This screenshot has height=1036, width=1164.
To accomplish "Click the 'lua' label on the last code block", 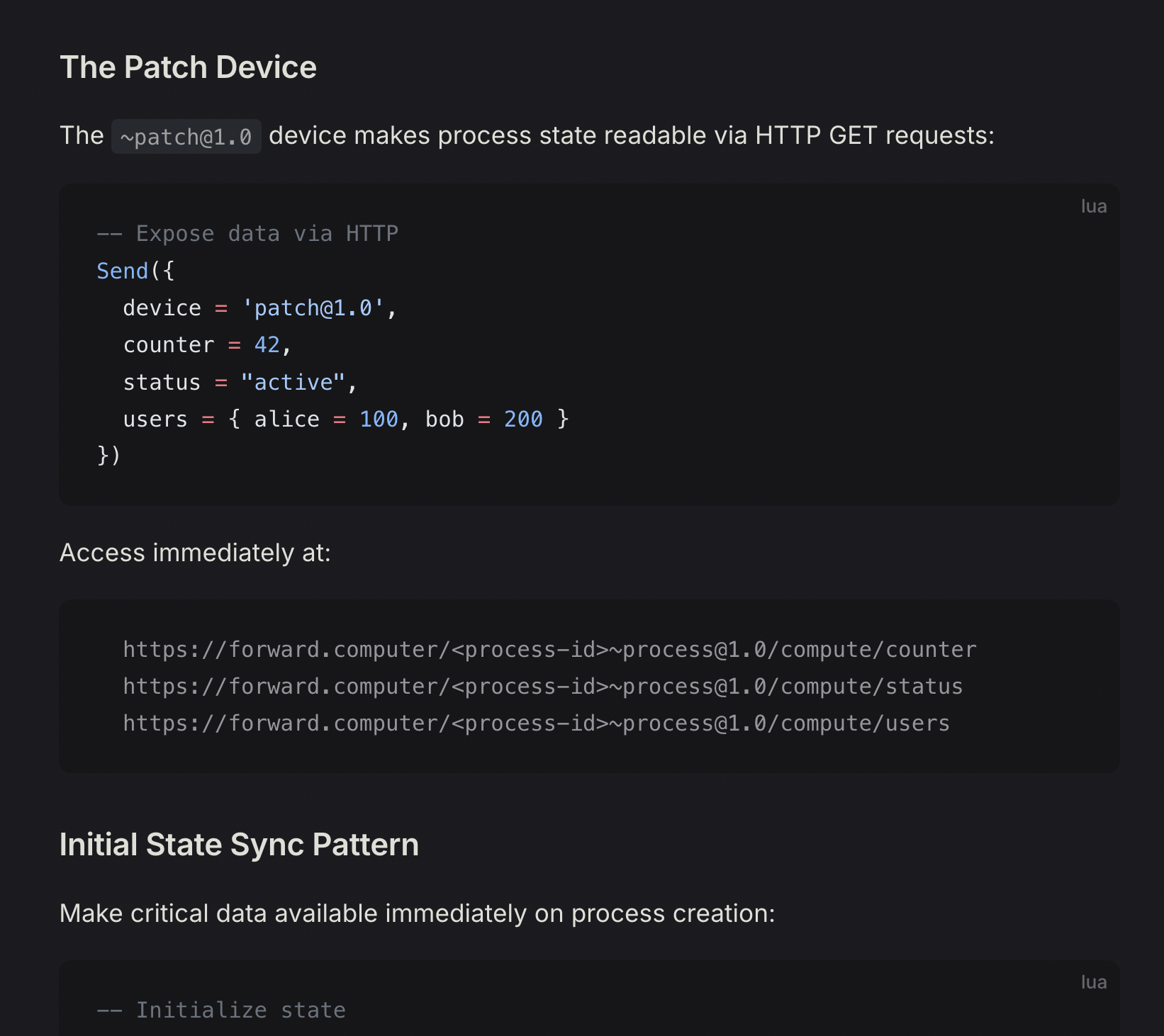I will [x=1093, y=982].
